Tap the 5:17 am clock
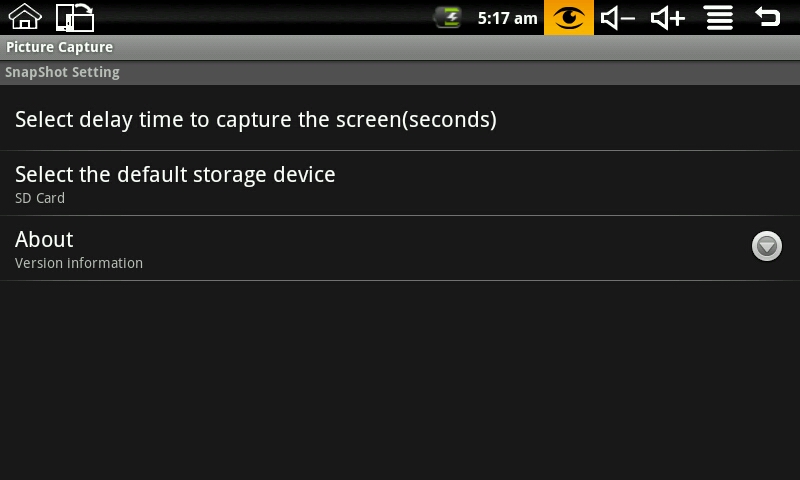This screenshot has height=480, width=800. 507,18
